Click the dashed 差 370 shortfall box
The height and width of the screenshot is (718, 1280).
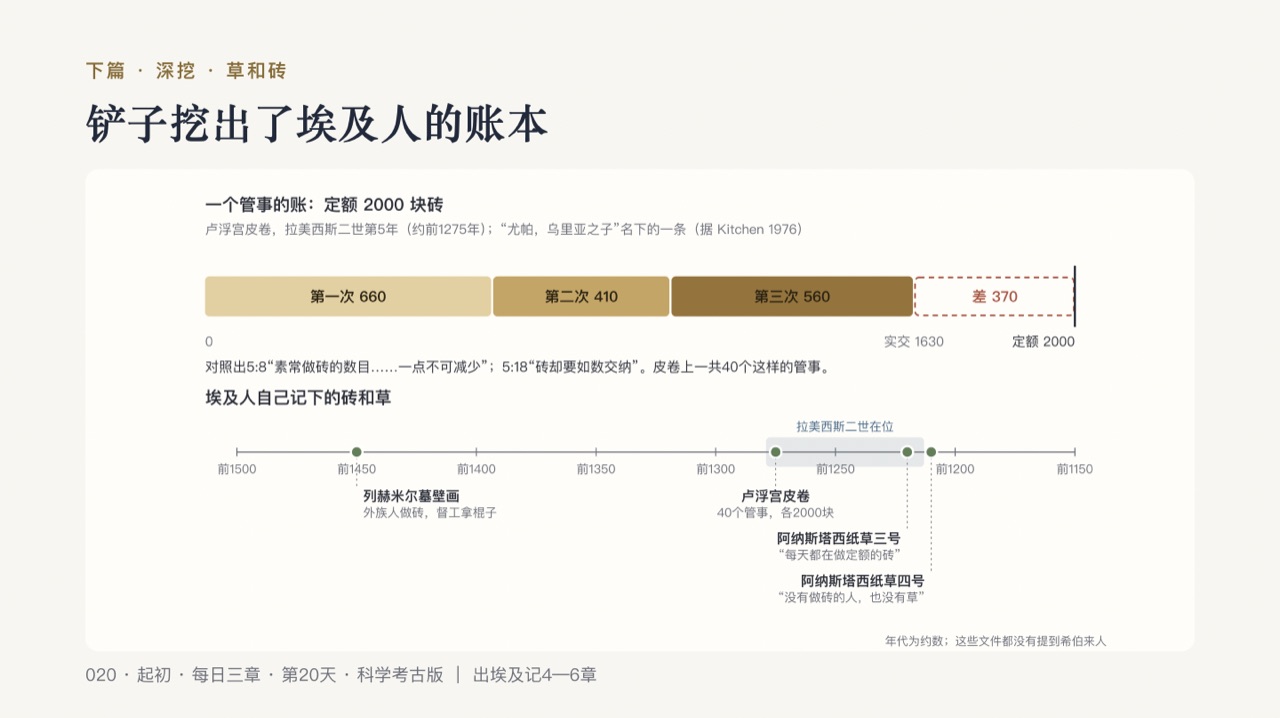point(994,296)
